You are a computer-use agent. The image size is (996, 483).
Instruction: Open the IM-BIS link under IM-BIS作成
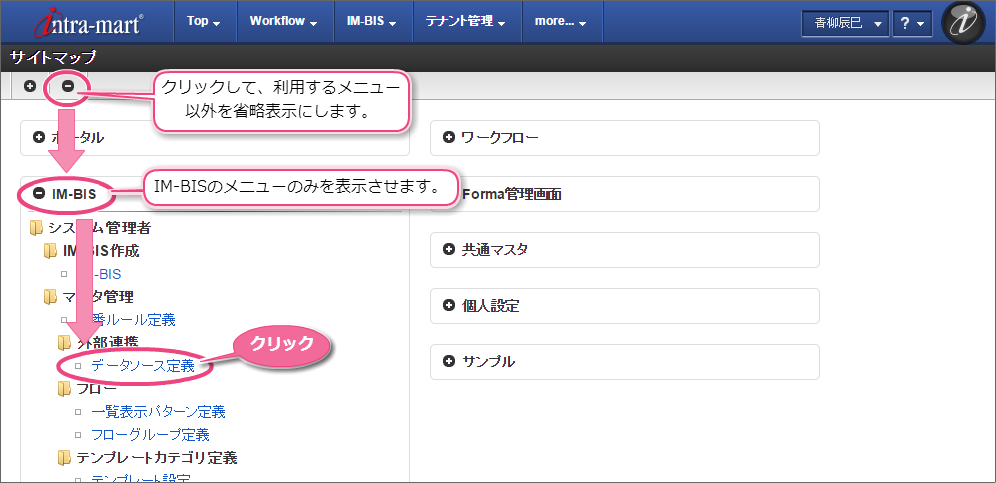point(106,275)
